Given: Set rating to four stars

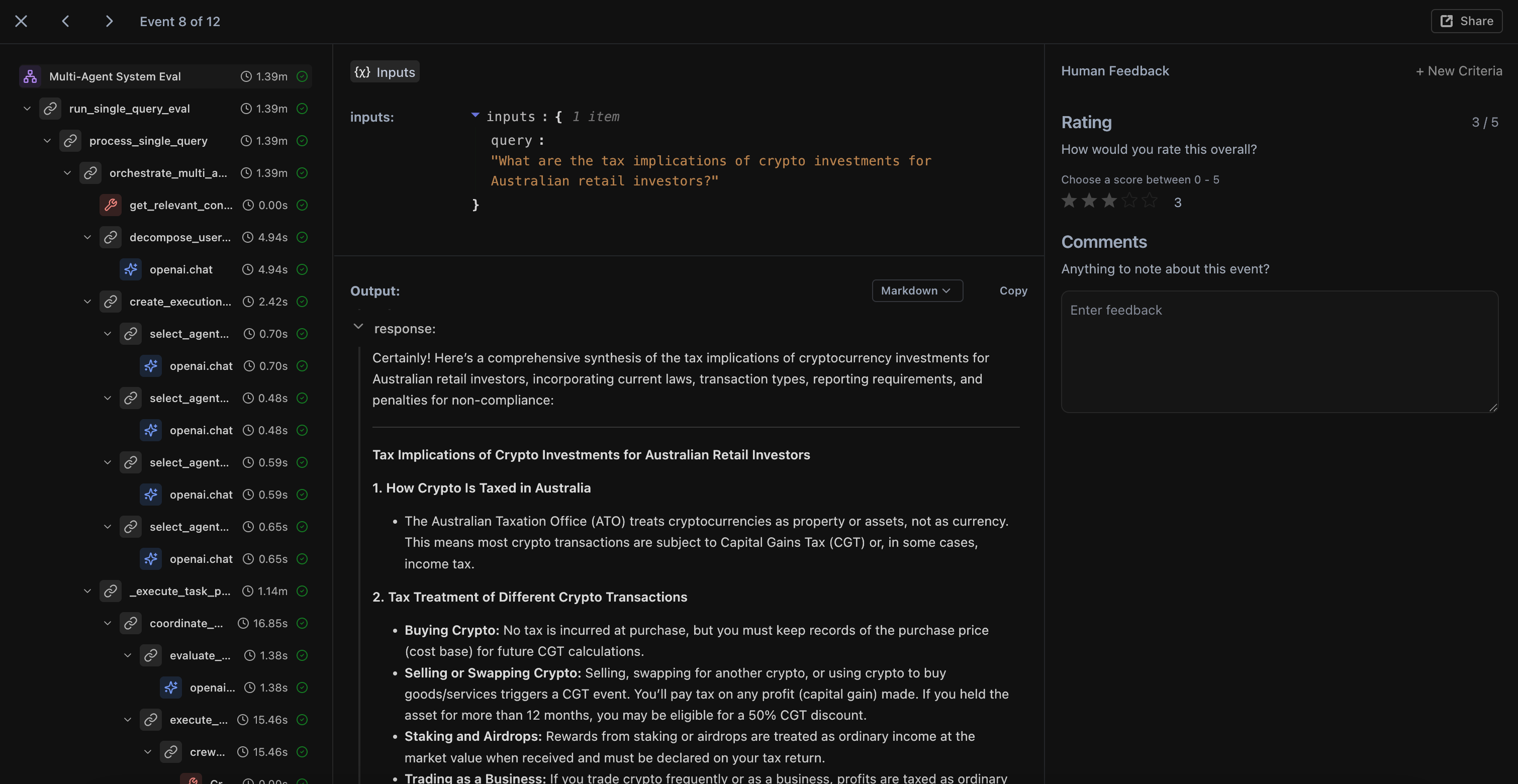Looking at the screenshot, I should coord(1129,201).
